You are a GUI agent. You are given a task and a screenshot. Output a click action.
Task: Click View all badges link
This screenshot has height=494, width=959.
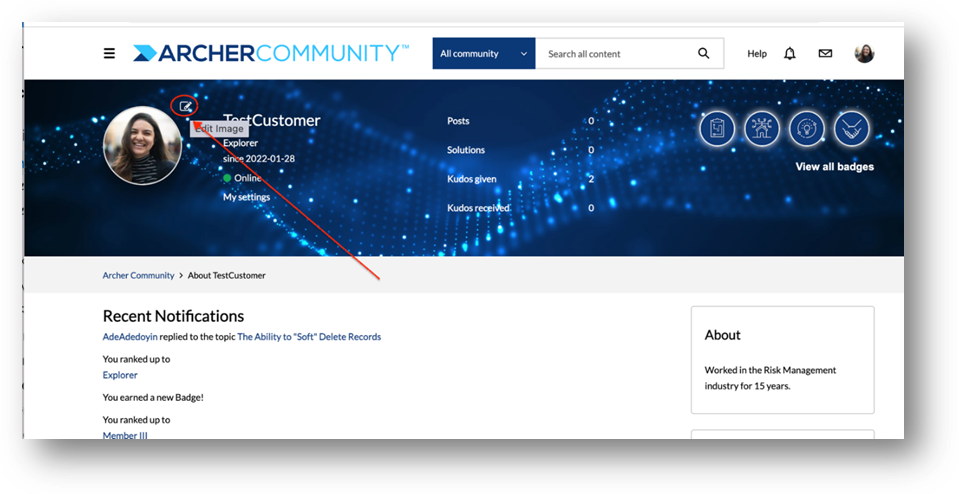click(834, 166)
